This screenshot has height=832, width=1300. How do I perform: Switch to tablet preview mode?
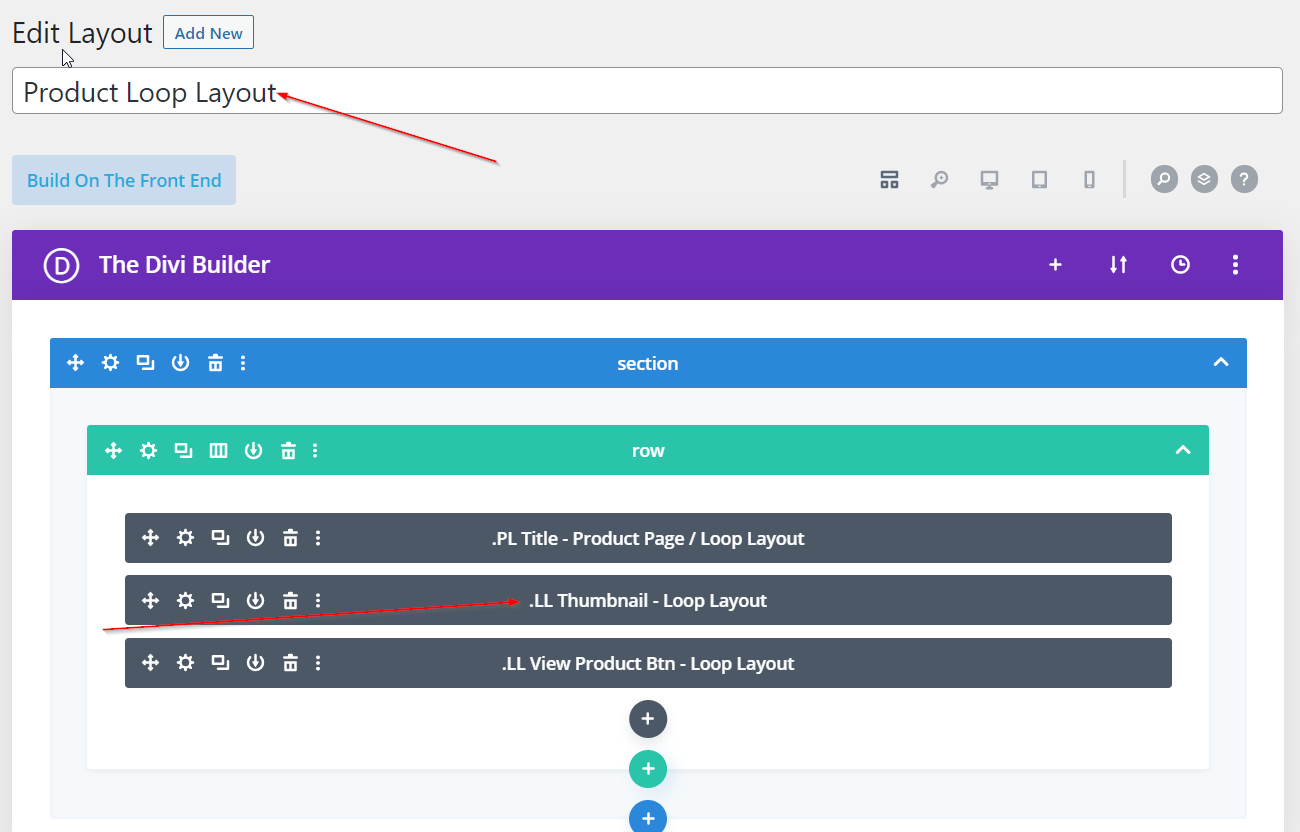(1039, 180)
